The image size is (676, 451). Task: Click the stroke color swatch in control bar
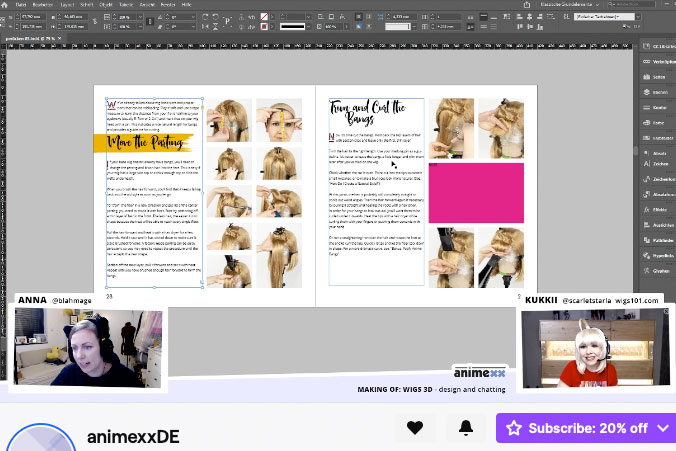264,27
